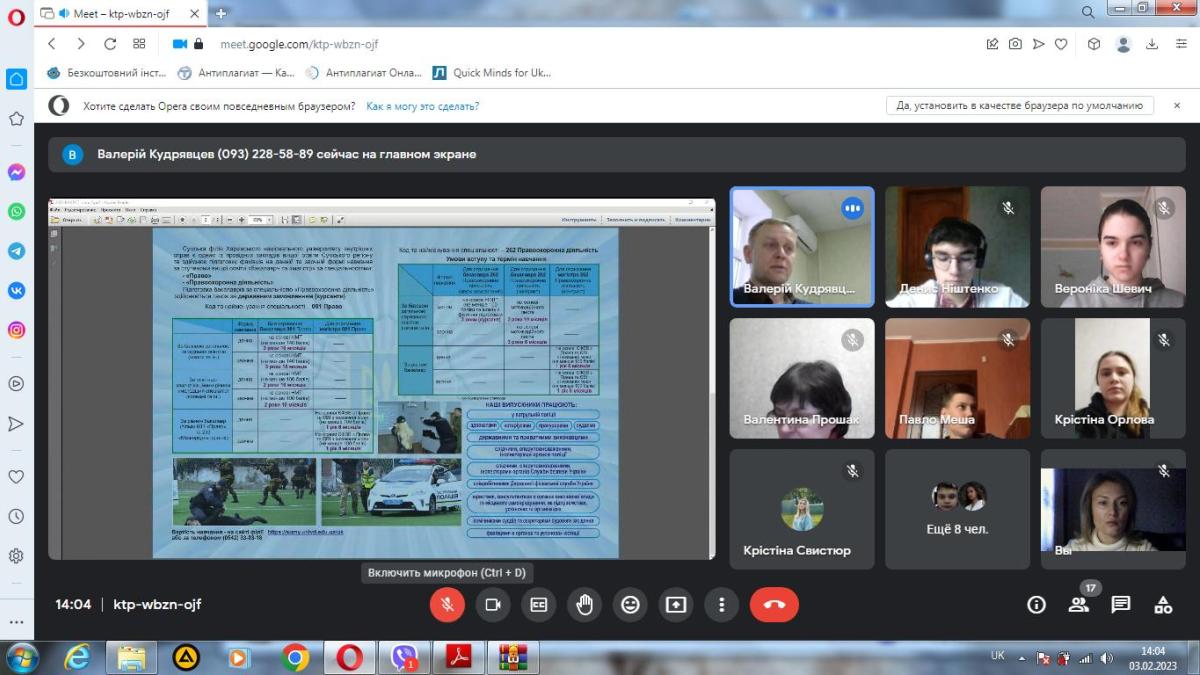Open meeting details info icon

click(x=1036, y=604)
